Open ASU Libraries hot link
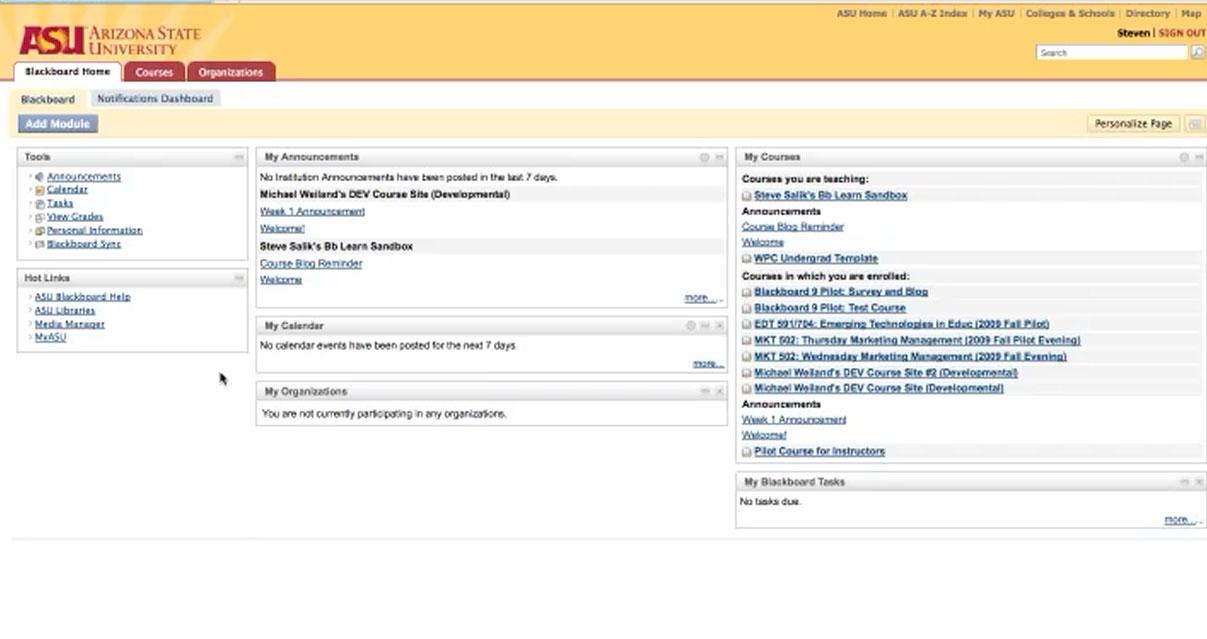1207x639 pixels. 65,311
